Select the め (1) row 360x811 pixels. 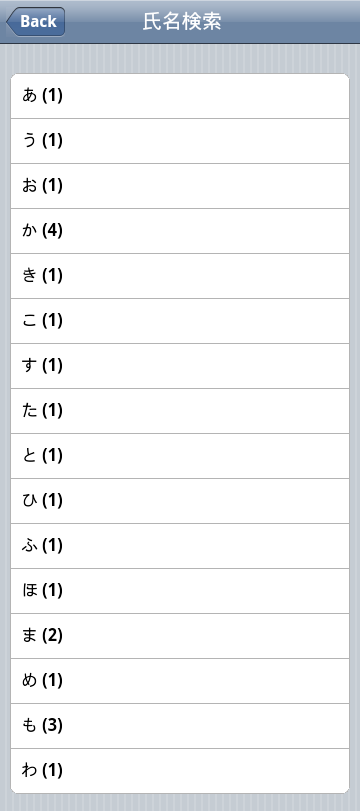[180, 681]
